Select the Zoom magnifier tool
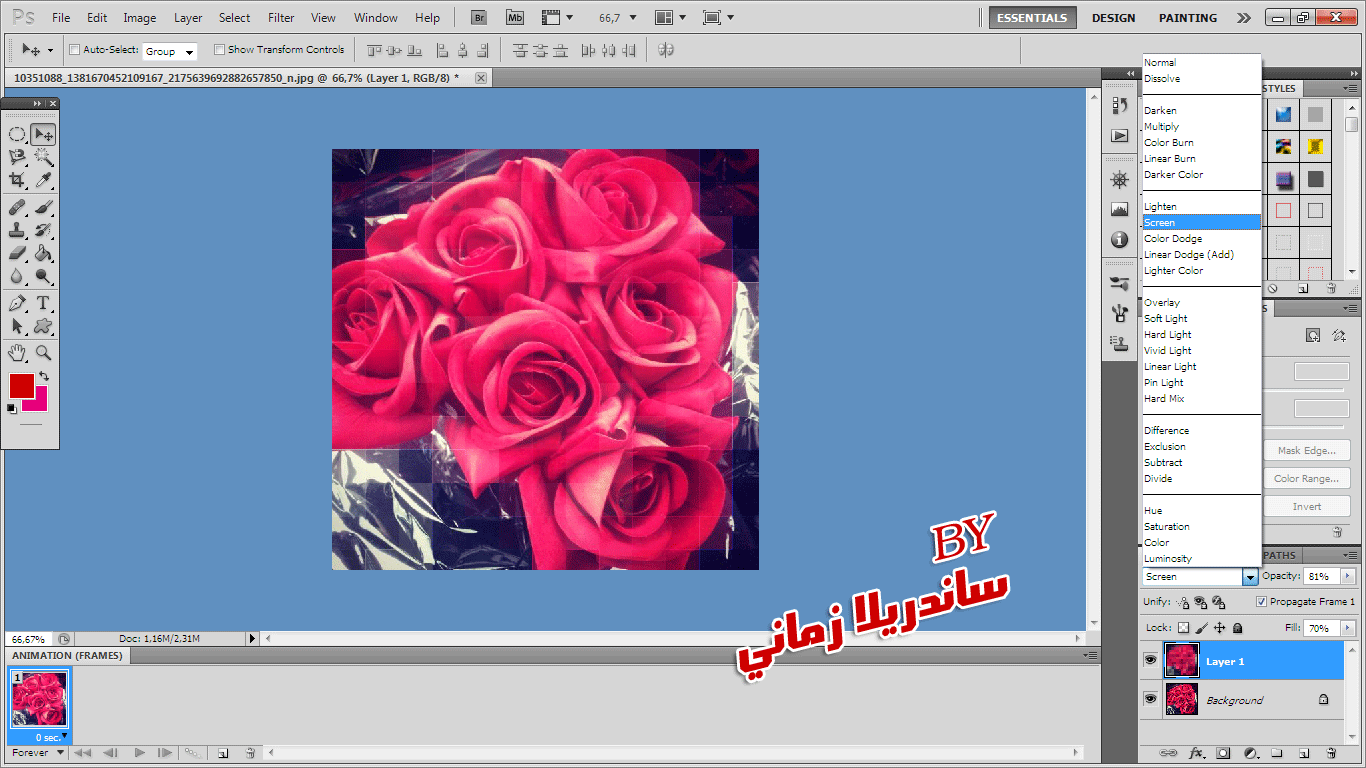Screen dimensions: 1366x768 43,352
